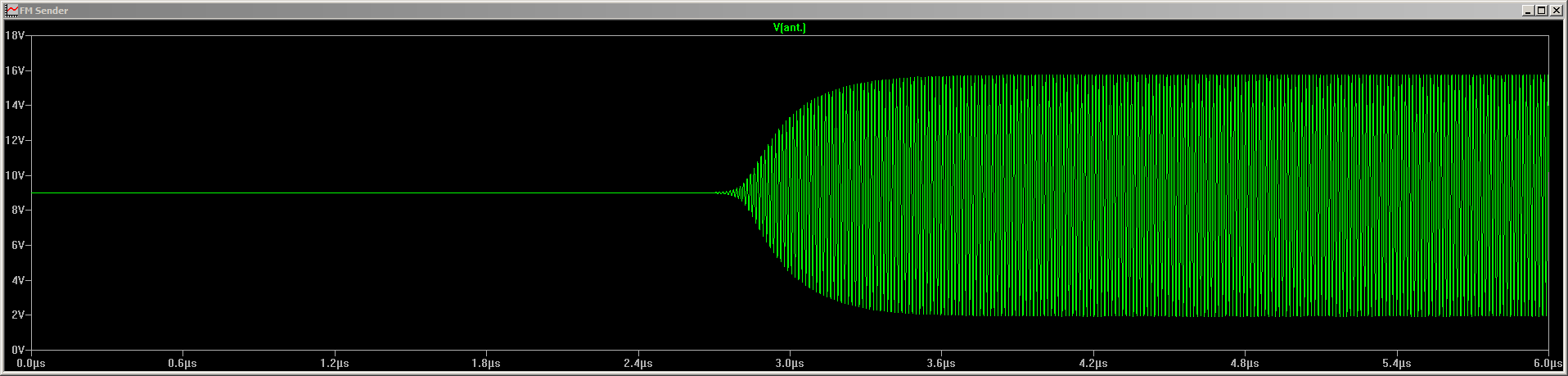Maximize the FM Sender plot window

1541,10
